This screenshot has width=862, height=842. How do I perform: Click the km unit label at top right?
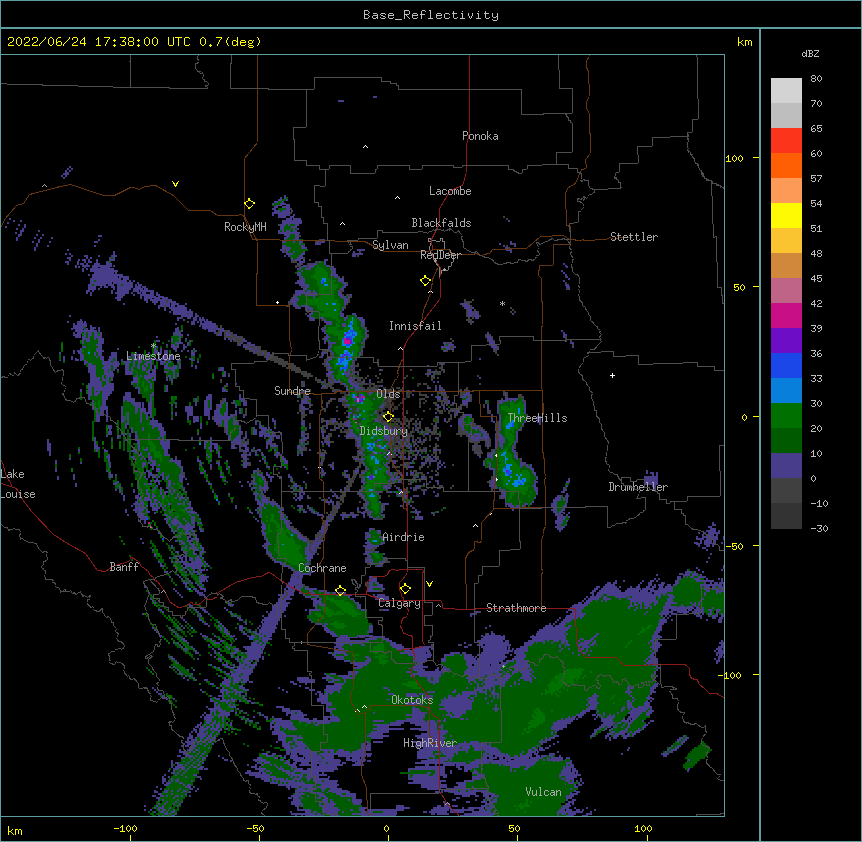744,42
